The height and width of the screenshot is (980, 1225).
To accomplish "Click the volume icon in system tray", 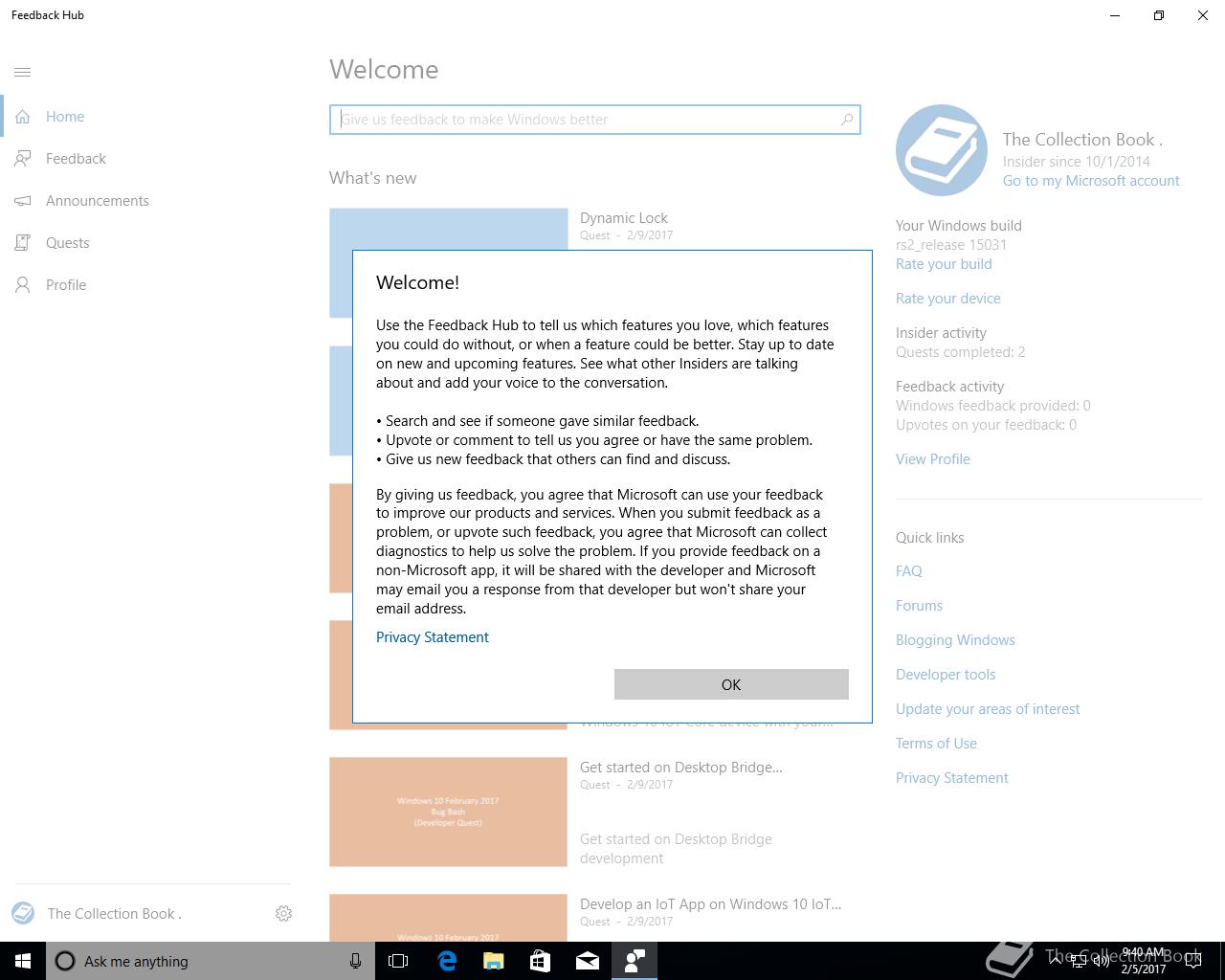I will 1102,961.
